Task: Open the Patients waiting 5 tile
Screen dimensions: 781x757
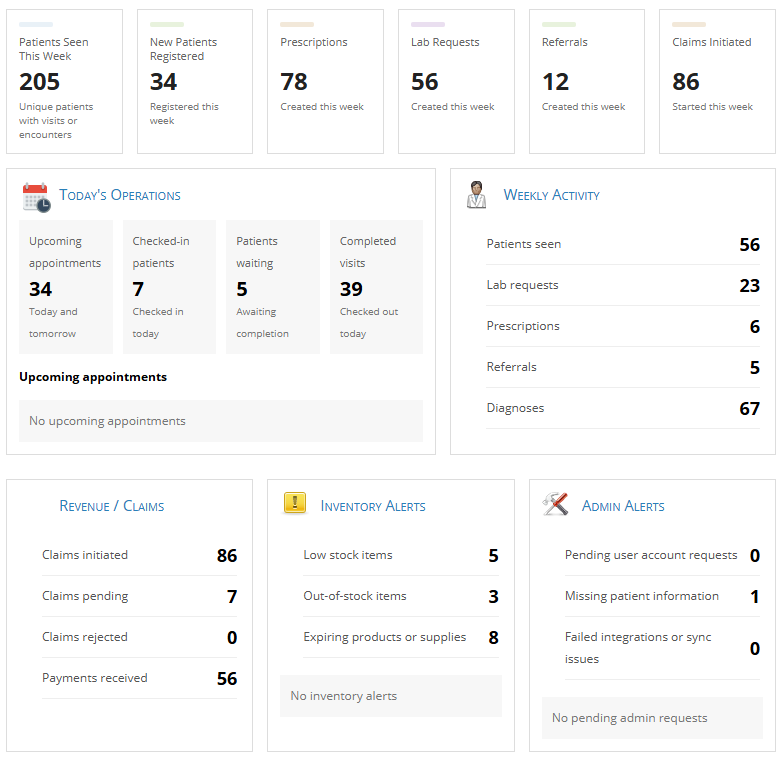Action: 273,287
